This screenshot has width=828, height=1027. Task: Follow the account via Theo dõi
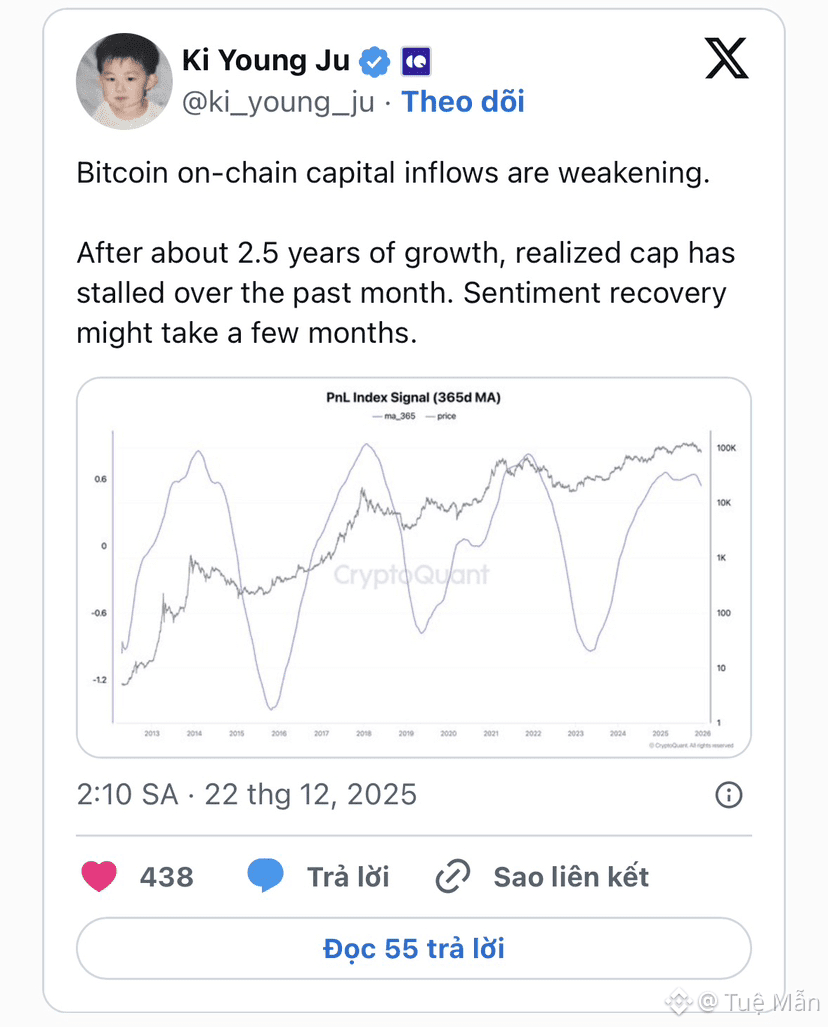463,102
